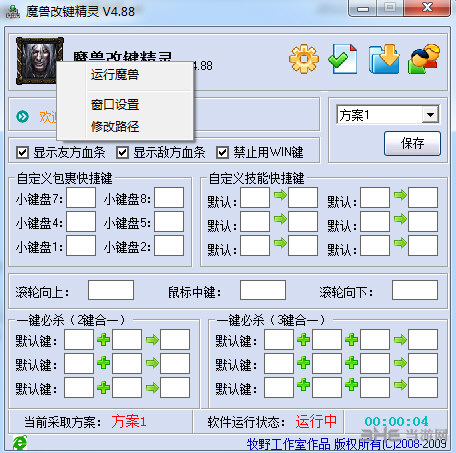
Task: Click the 小键盘5 hotkey input box
Action: pos(169,221)
